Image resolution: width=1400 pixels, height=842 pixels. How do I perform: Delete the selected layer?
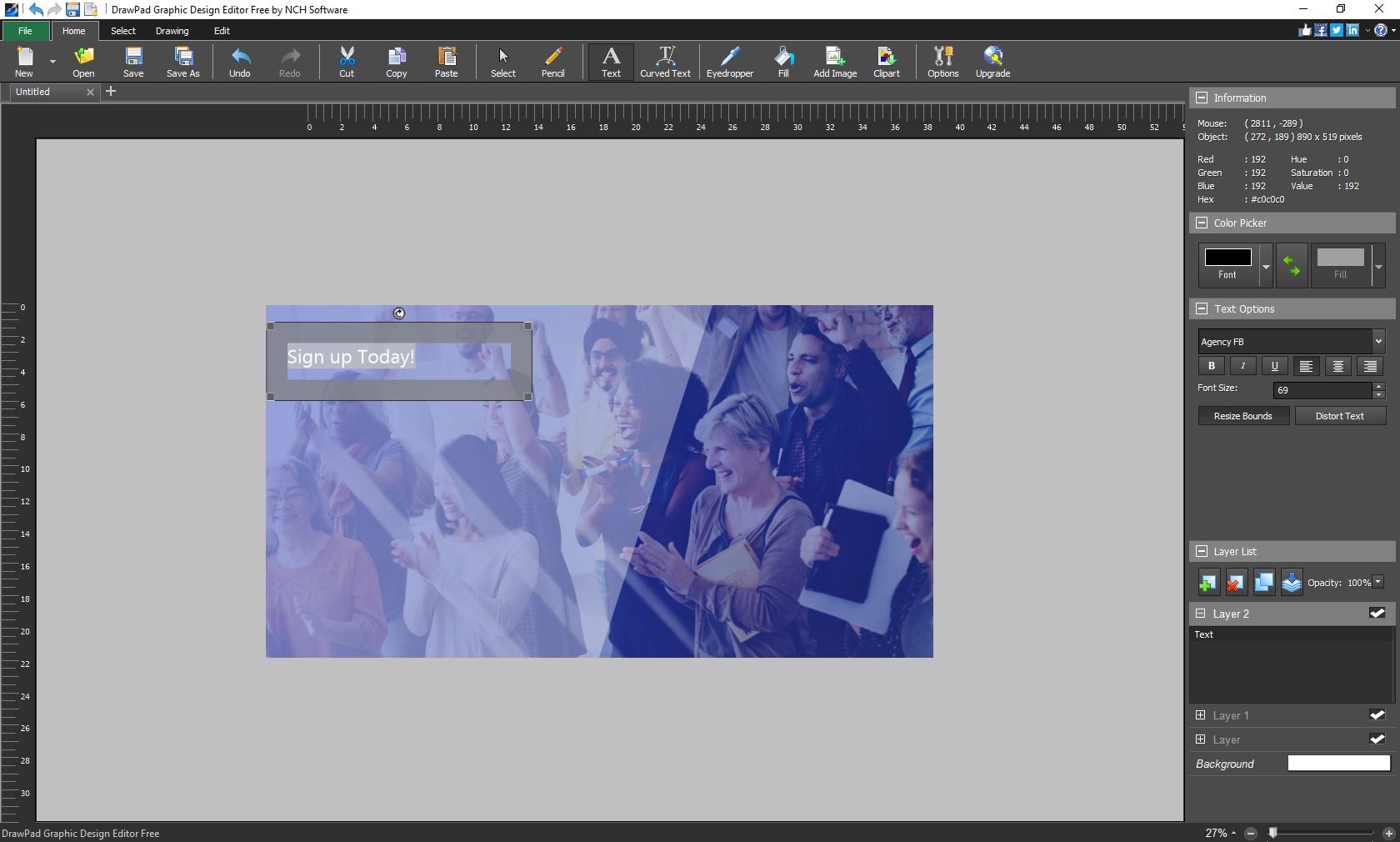point(1235,582)
